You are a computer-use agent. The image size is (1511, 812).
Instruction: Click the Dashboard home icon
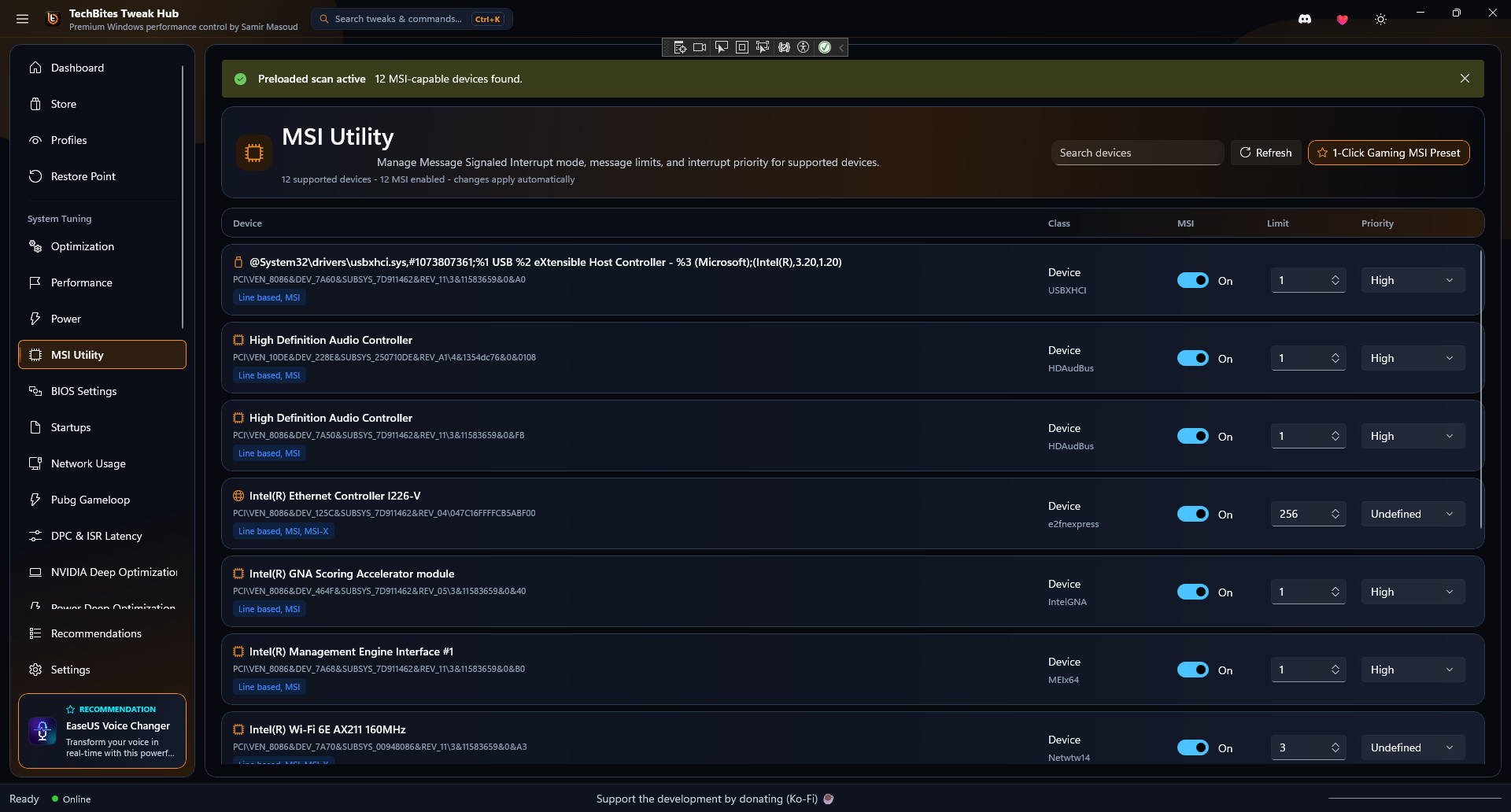point(35,68)
